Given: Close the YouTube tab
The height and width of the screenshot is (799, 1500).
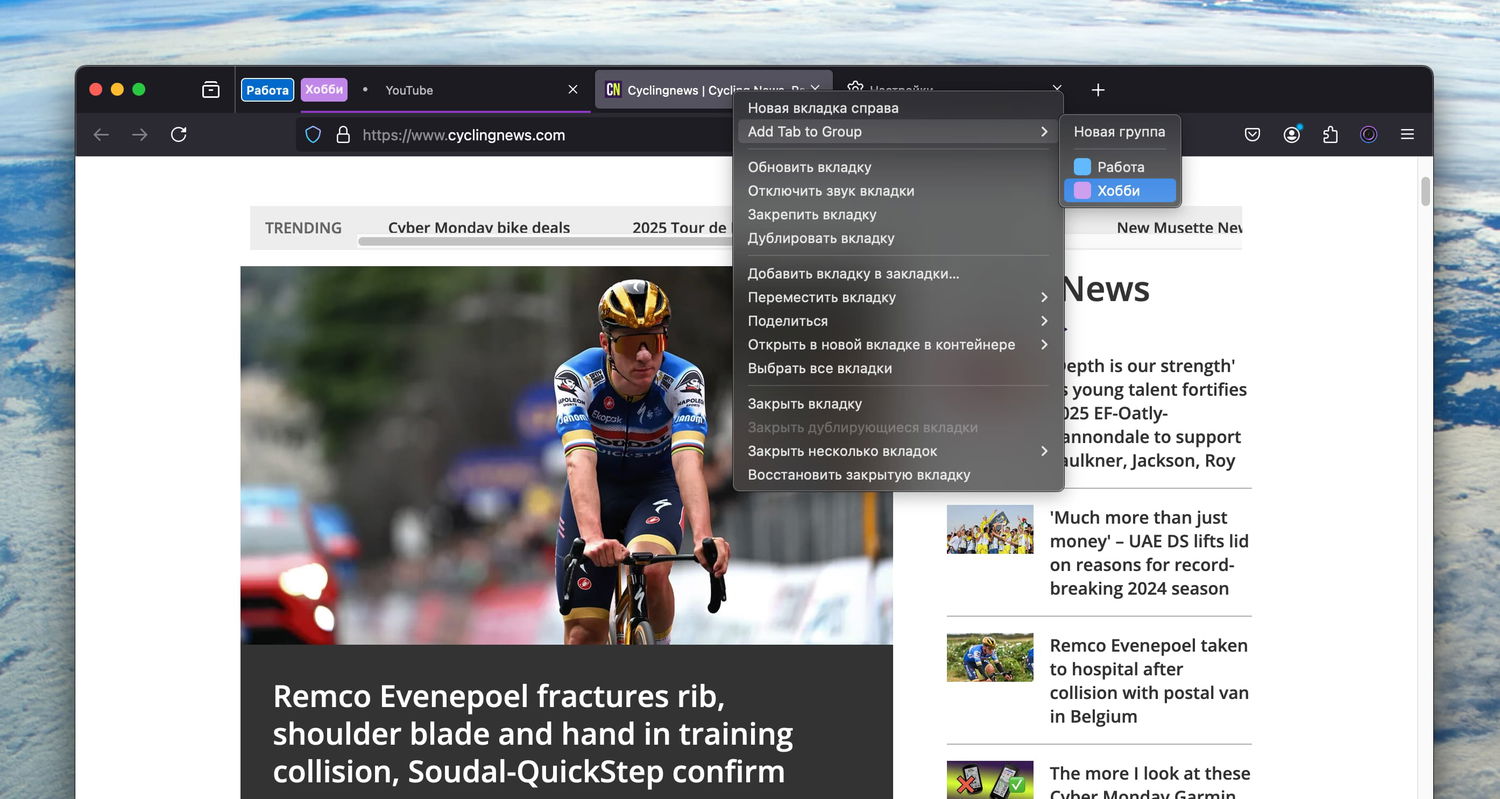Looking at the screenshot, I should click(573, 90).
